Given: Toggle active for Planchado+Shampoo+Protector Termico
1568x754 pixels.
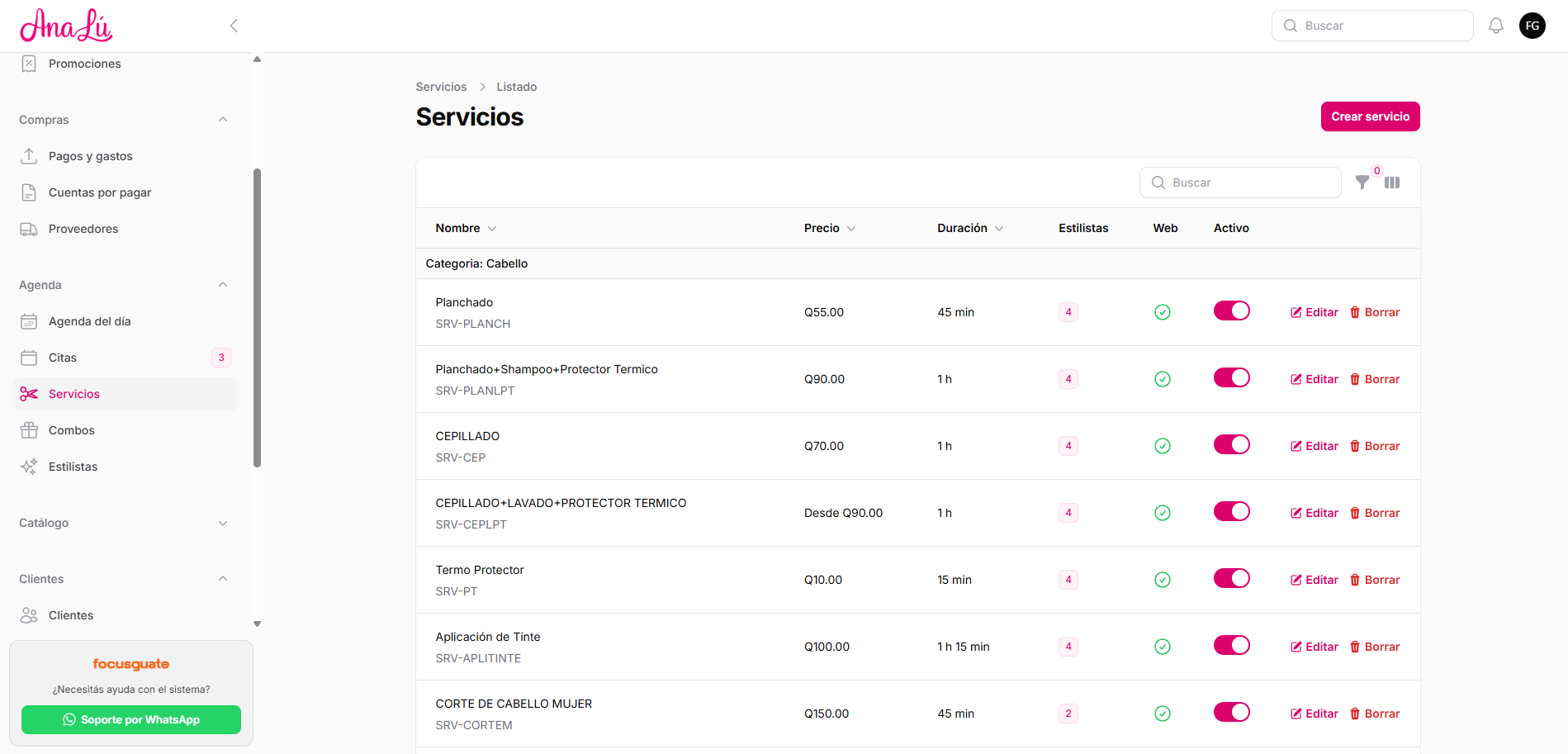Looking at the screenshot, I should [x=1231, y=377].
